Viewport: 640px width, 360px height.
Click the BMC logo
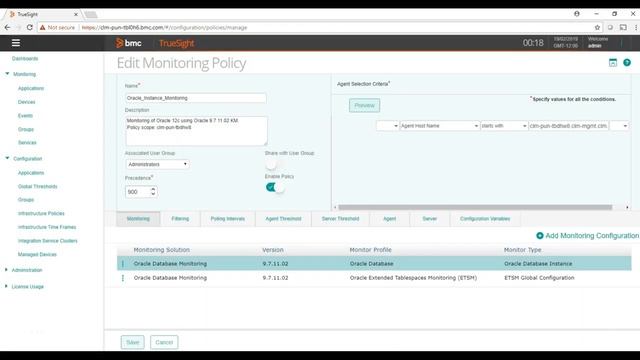point(129,43)
